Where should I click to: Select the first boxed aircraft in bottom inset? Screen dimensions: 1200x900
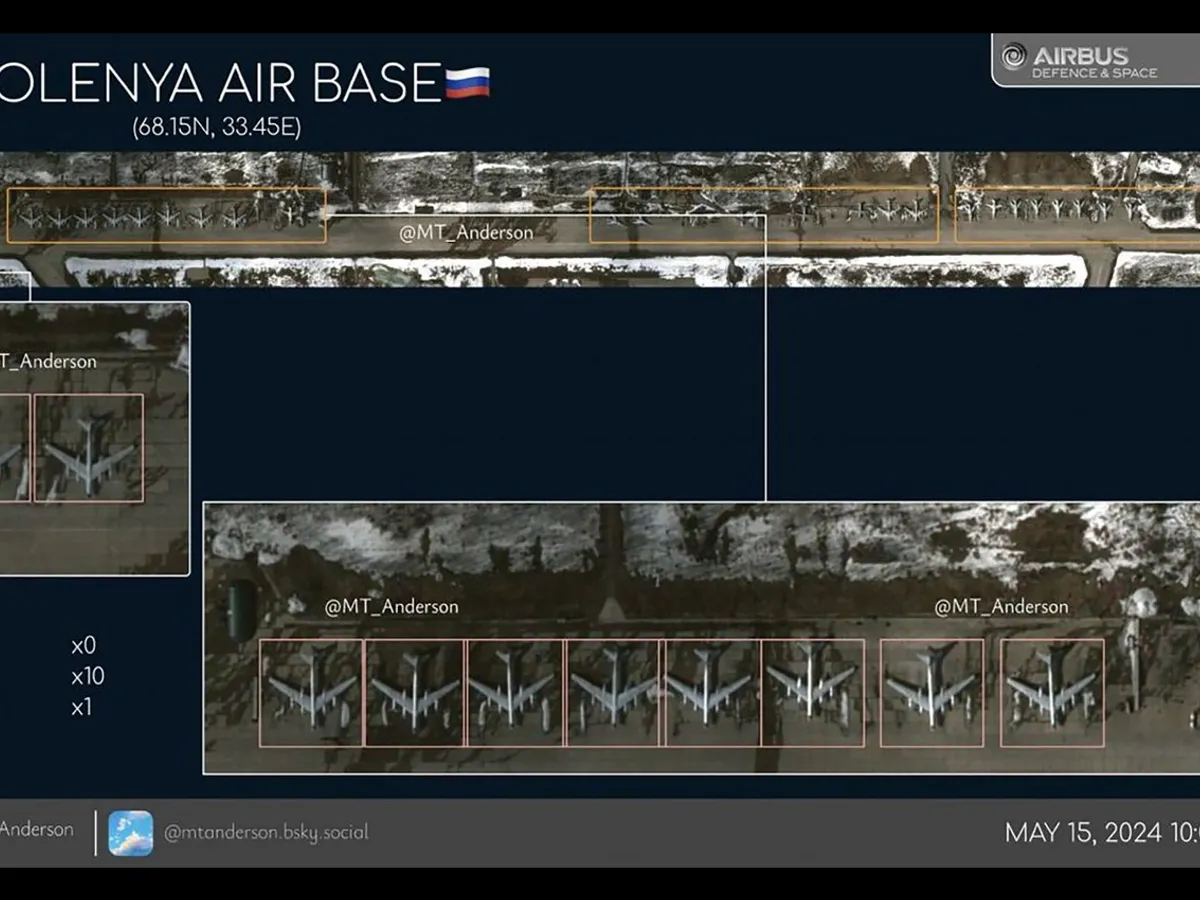click(x=311, y=693)
